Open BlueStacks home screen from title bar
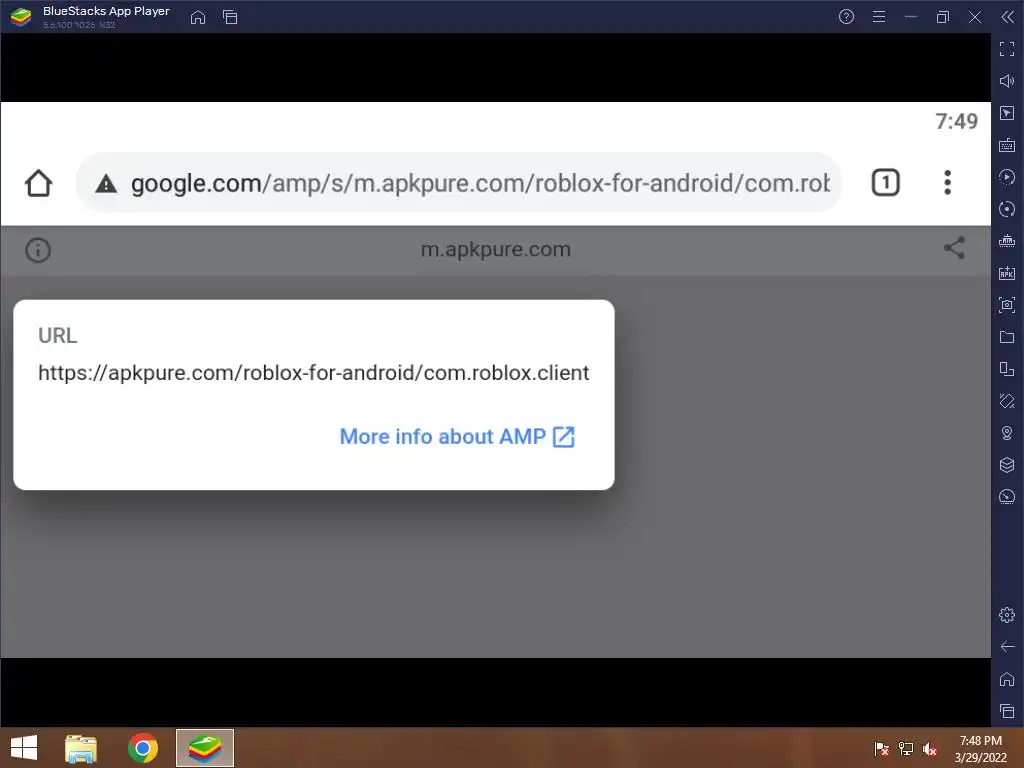The height and width of the screenshot is (768, 1024). [x=197, y=17]
